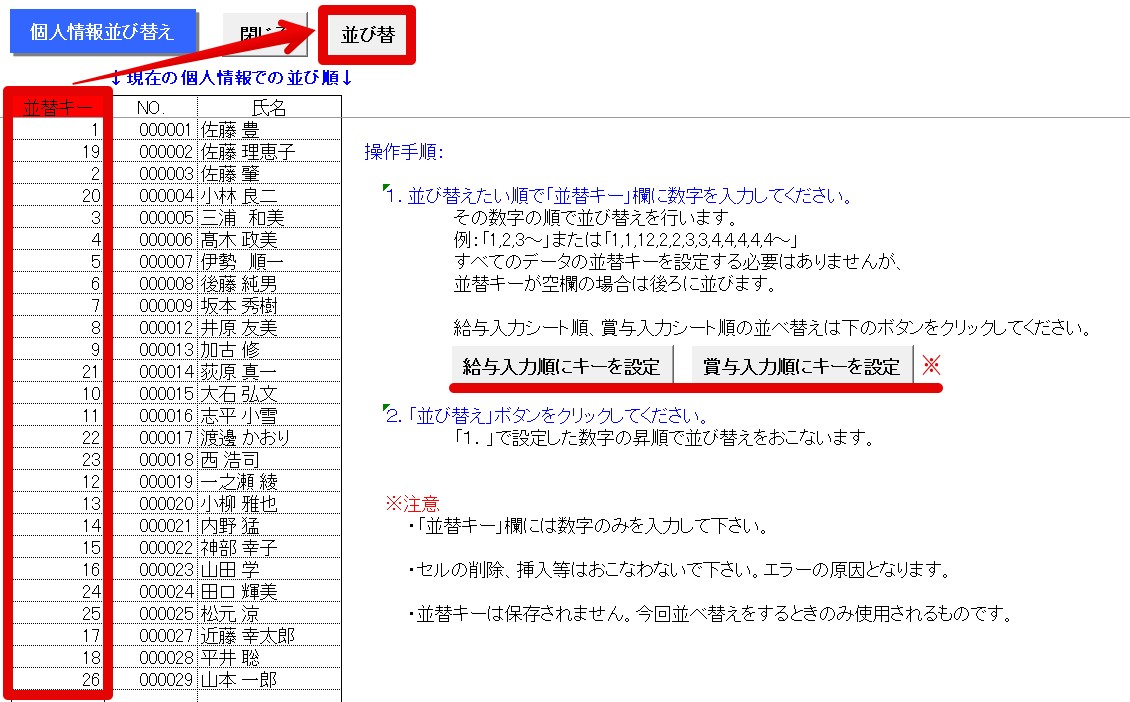Select the name cell 佐藤 肇
The height and width of the screenshot is (702, 1130).
pyautogui.click(x=269, y=174)
